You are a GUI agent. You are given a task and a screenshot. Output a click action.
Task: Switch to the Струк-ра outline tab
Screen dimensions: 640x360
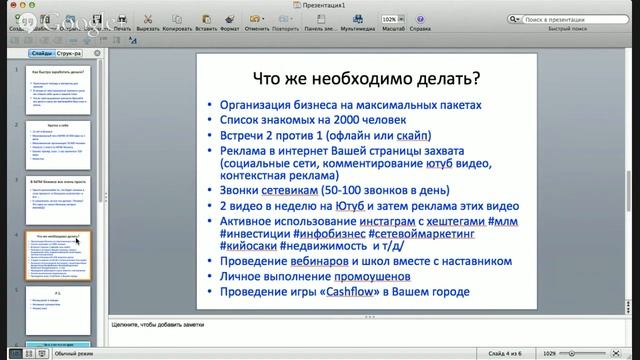pyautogui.click(x=69, y=53)
